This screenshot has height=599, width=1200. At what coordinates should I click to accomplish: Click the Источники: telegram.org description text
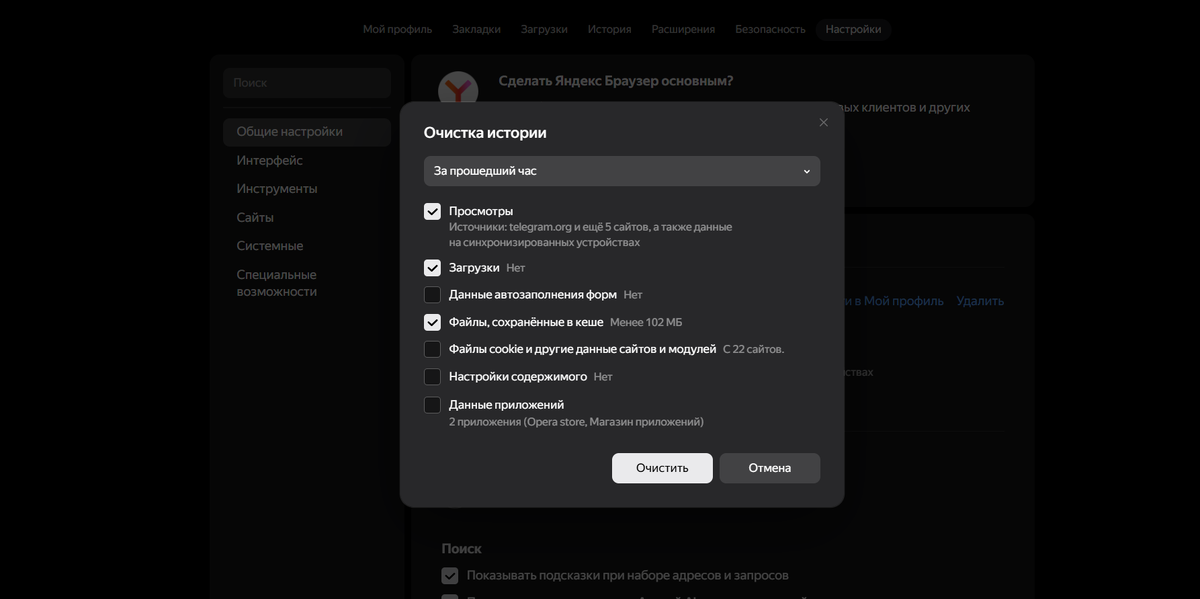tap(590, 235)
